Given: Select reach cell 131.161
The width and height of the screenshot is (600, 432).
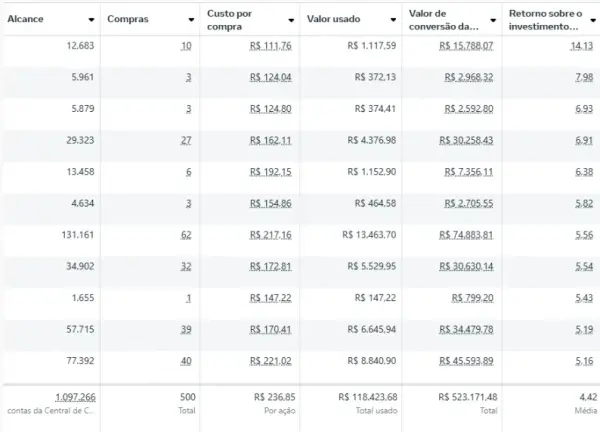Looking at the screenshot, I should (x=78, y=235).
